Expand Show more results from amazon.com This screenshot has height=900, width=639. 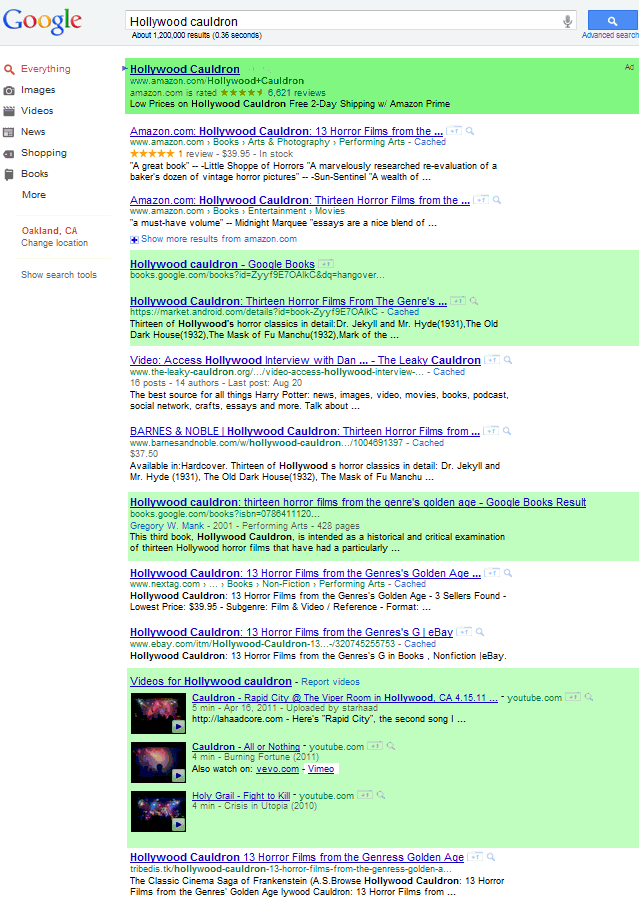point(218,239)
